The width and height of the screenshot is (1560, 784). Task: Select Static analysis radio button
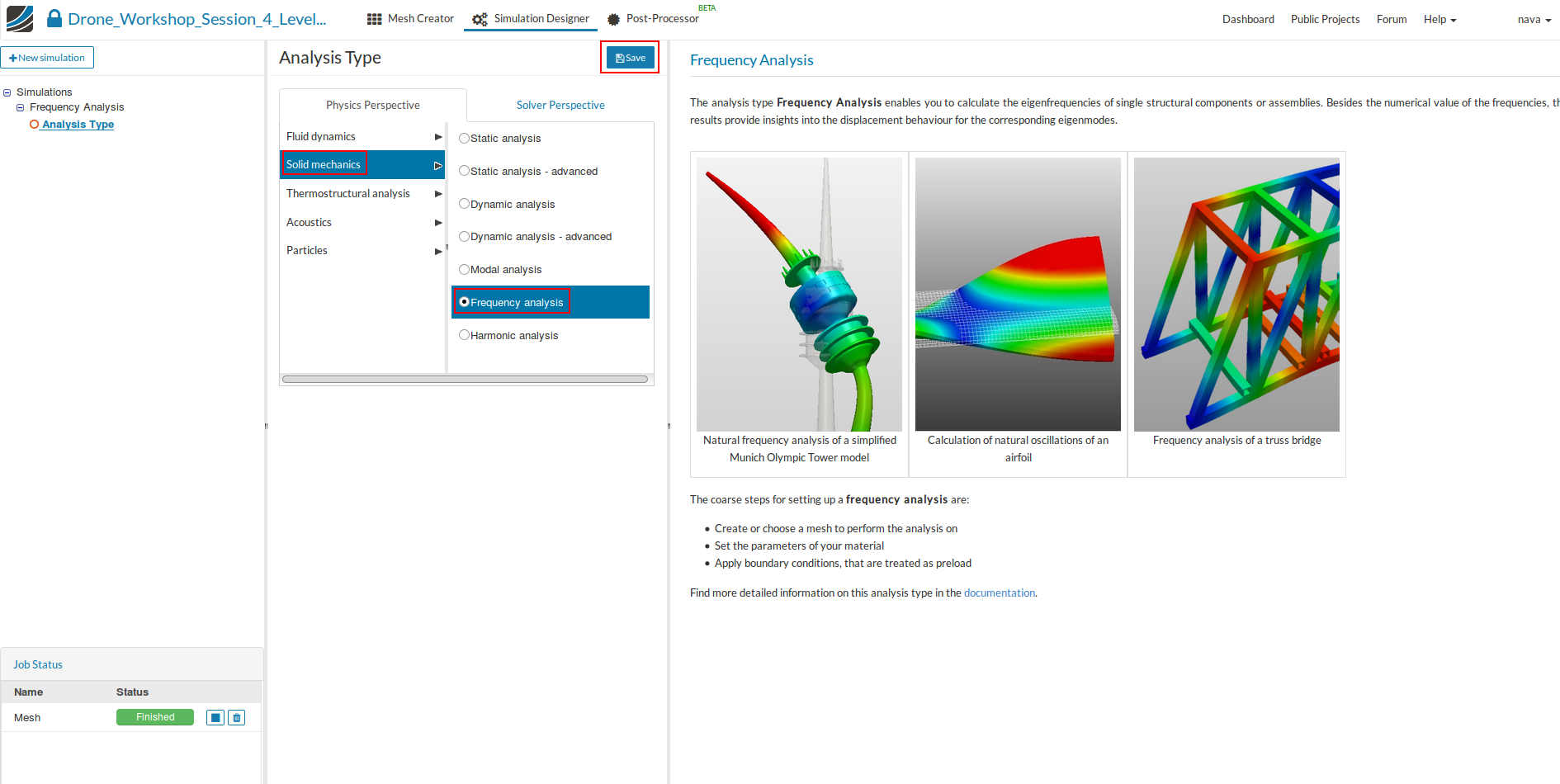click(x=464, y=138)
